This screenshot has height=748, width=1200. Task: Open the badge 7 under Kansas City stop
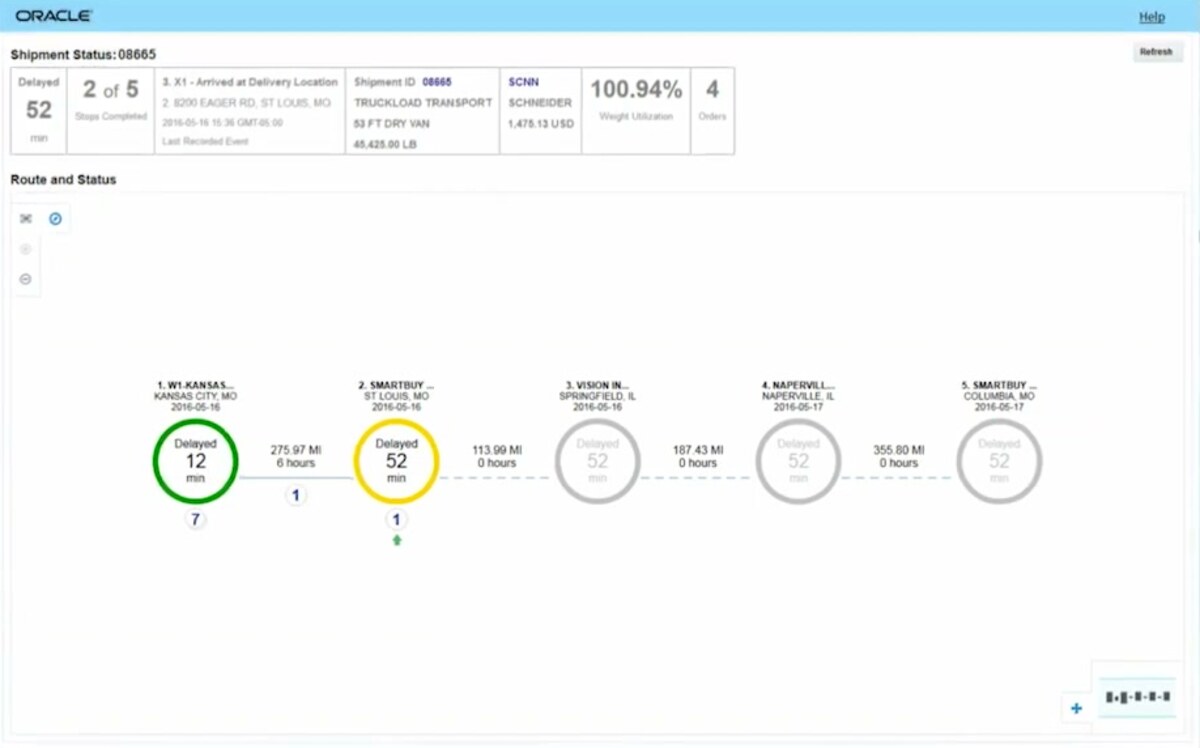[x=196, y=520]
